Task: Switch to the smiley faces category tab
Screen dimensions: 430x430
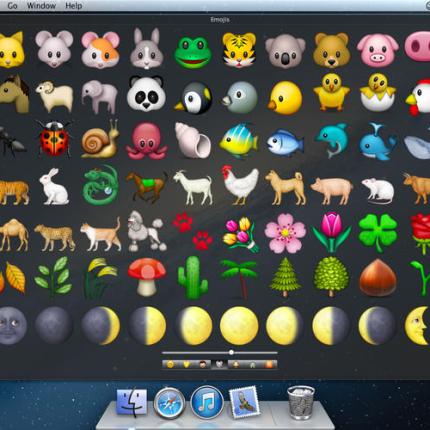Action: [x=170, y=365]
